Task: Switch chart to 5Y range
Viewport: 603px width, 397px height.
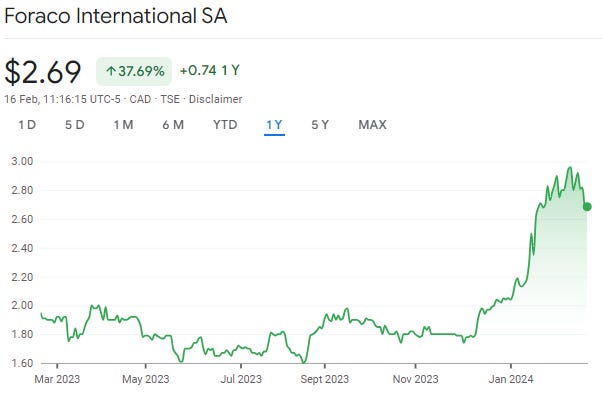Action: [320, 125]
